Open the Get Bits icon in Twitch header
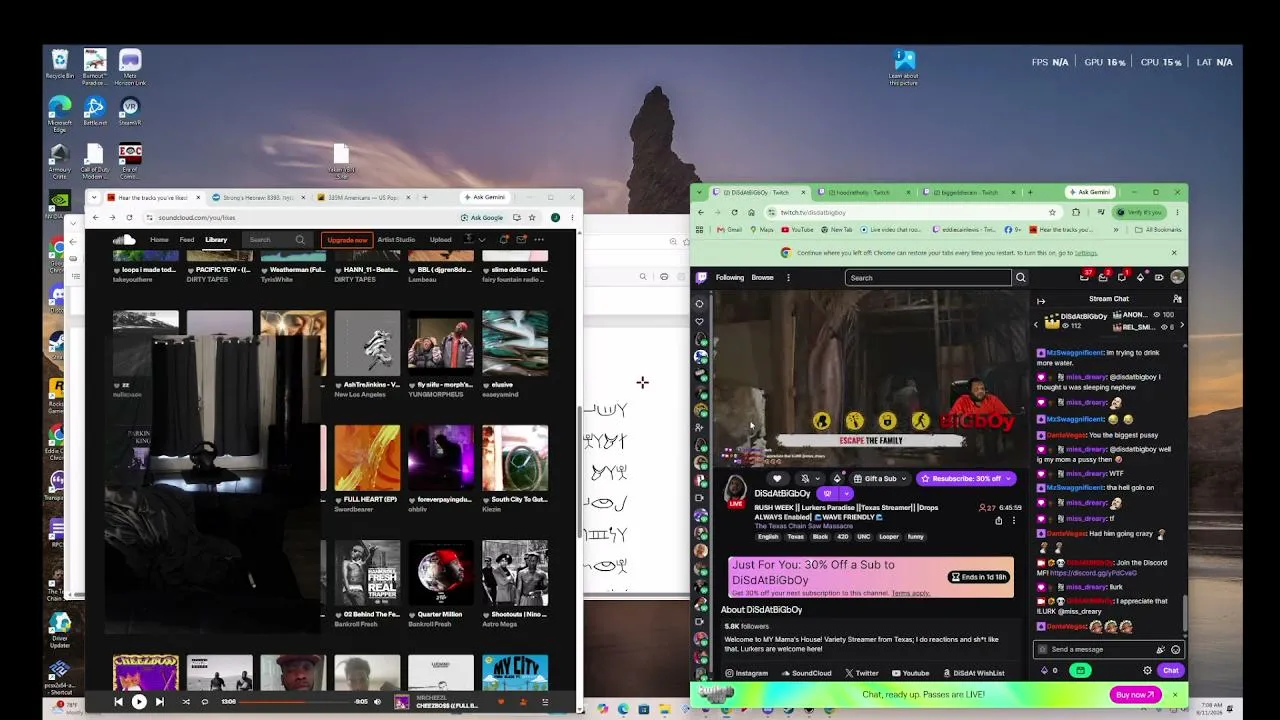Viewport: 1280px width, 720px height. pyautogui.click(x=1141, y=277)
